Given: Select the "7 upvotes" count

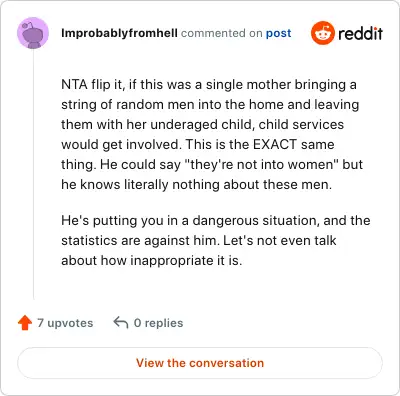Looking at the screenshot, I should tap(65, 323).
